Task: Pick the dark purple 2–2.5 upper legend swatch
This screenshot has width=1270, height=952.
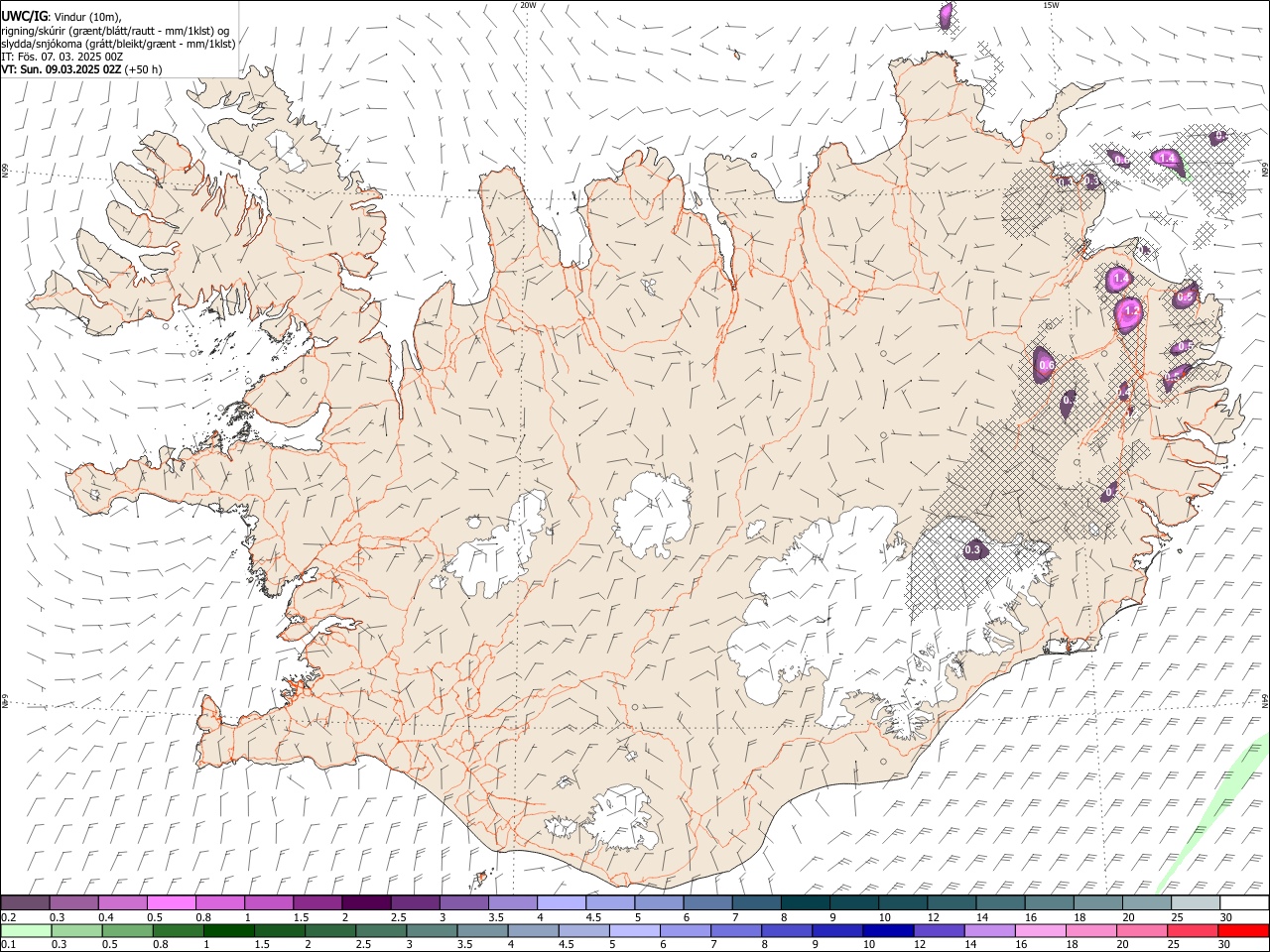Action: coord(366,903)
